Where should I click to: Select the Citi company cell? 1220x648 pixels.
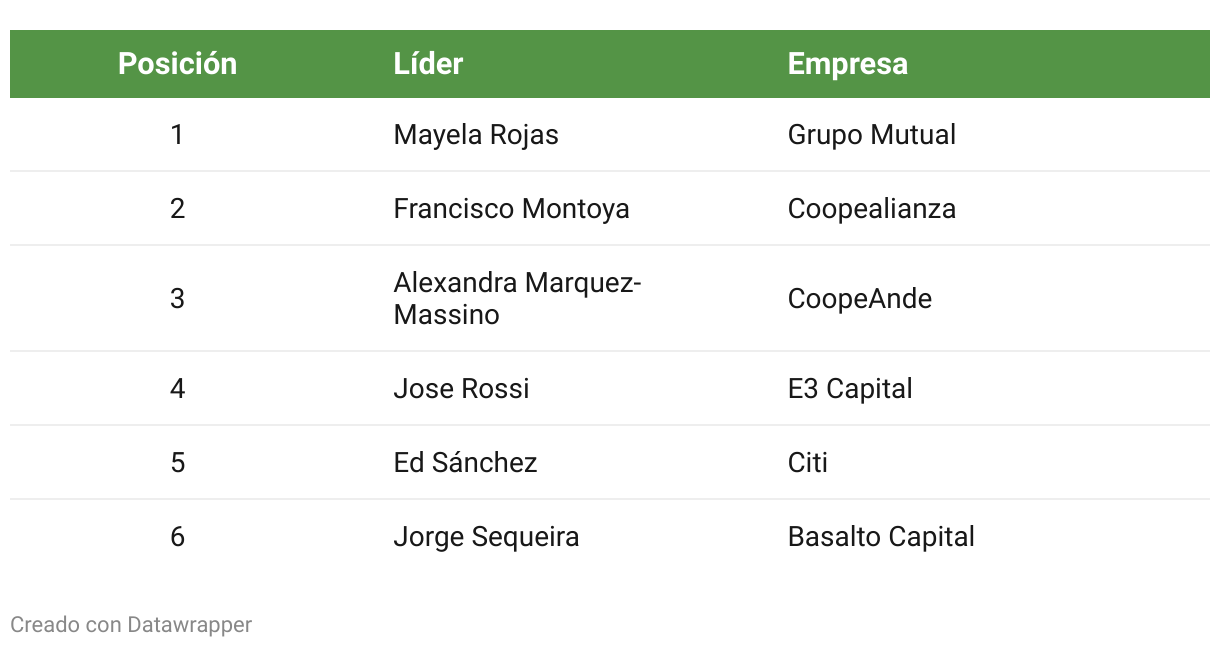point(808,463)
